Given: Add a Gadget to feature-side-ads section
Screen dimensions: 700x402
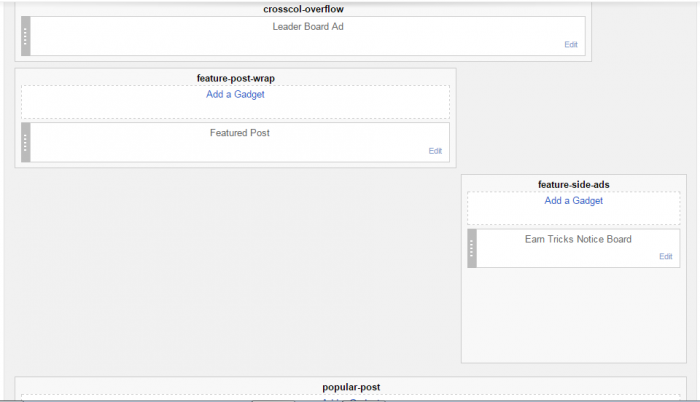Looking at the screenshot, I should pos(574,201).
